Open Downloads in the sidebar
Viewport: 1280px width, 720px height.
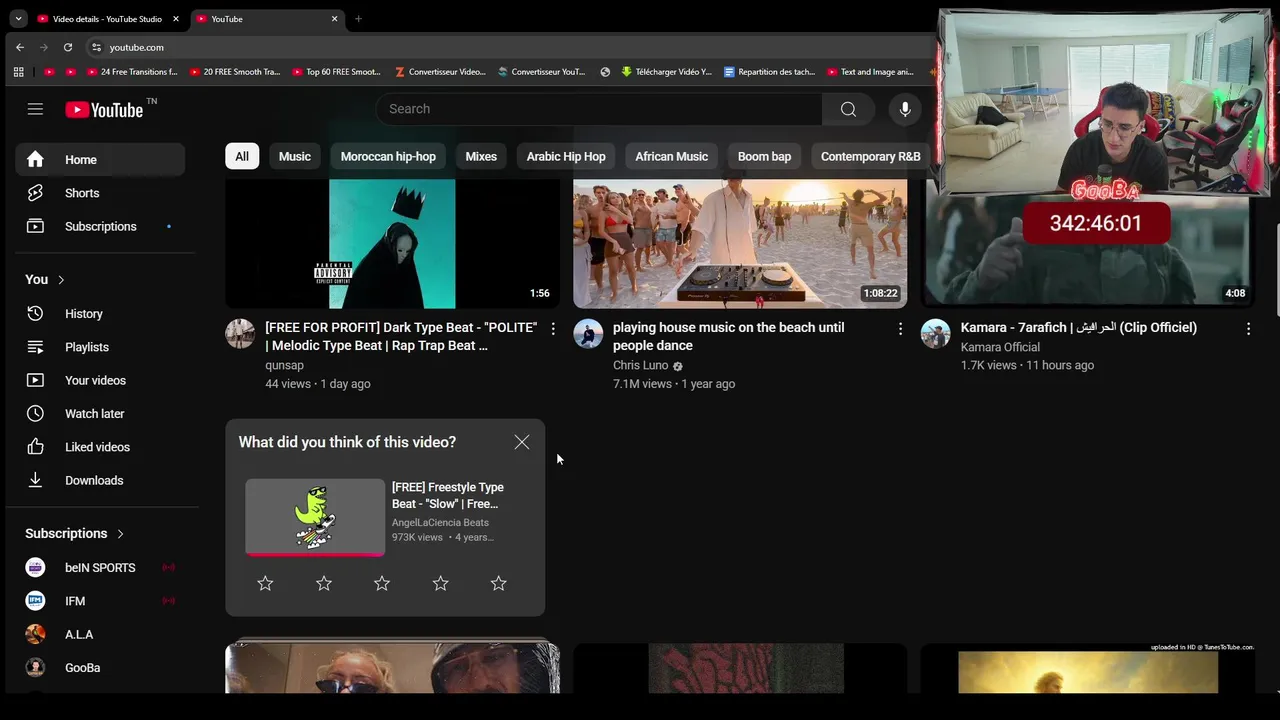pyautogui.click(x=100, y=480)
